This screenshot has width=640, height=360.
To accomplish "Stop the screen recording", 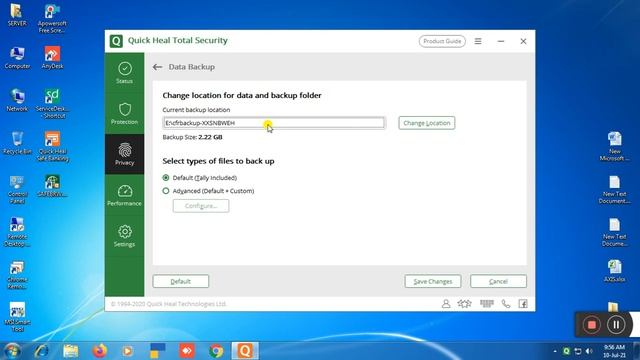I will coord(591,325).
